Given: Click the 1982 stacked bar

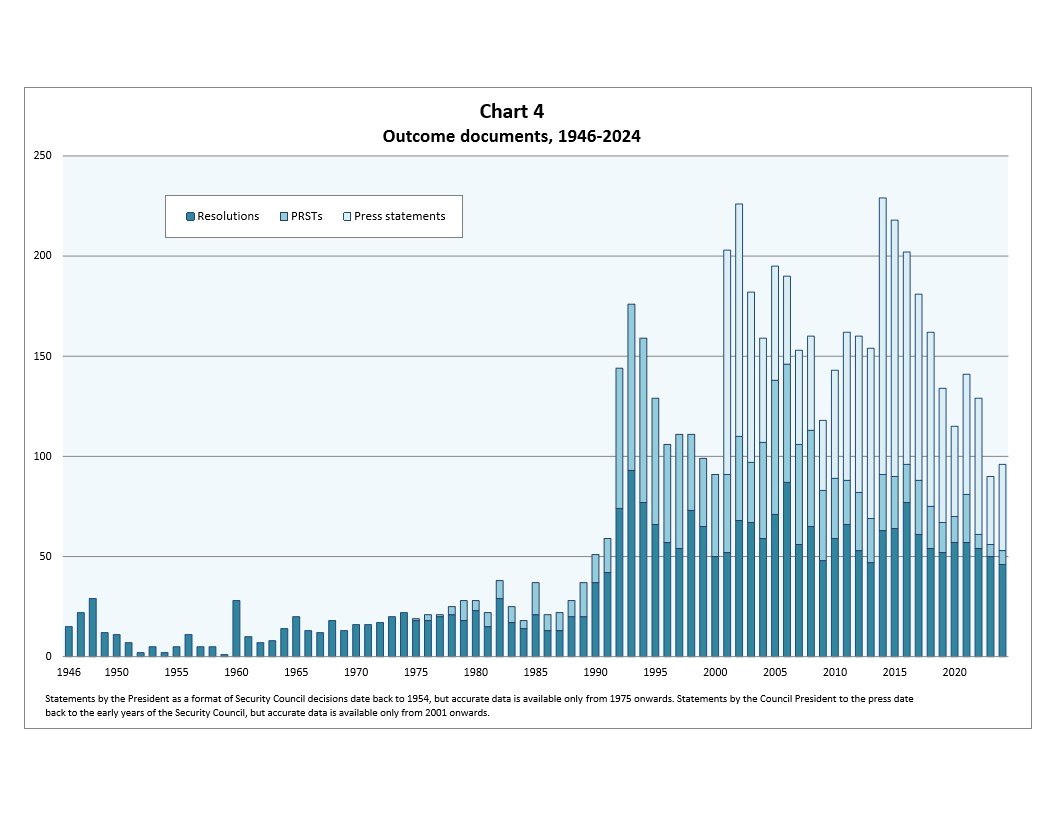Looking at the screenshot, I should [500, 618].
